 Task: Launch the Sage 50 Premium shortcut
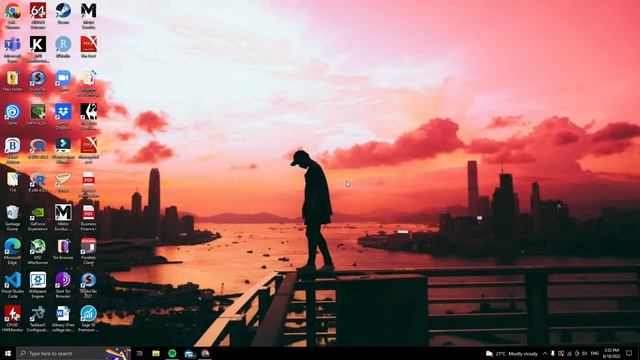click(89, 319)
